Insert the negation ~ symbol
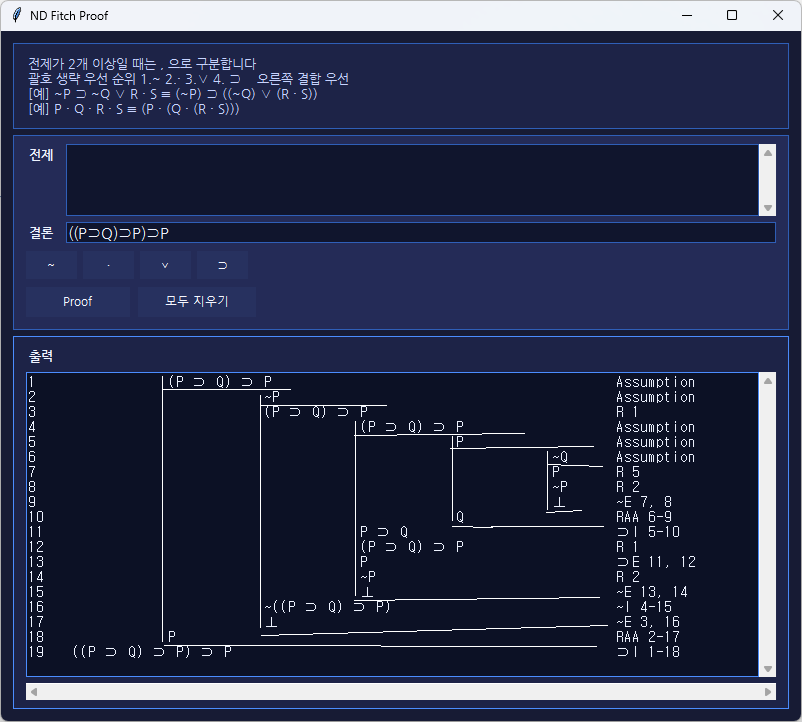The image size is (802, 722). pyautogui.click(x=51, y=265)
